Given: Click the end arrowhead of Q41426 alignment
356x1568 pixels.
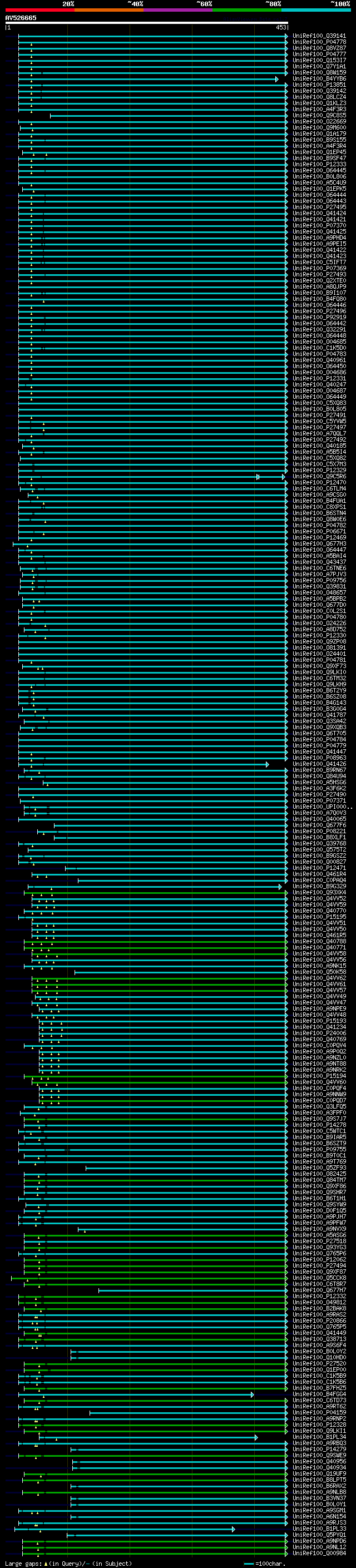Looking at the screenshot, I should pos(267,764).
